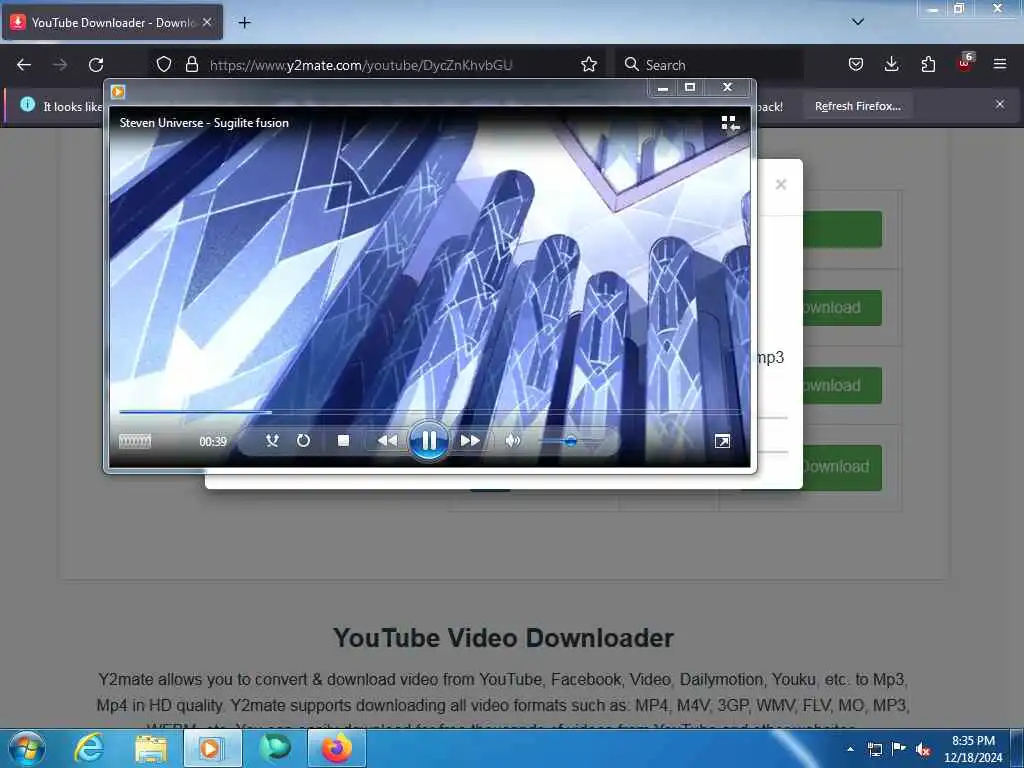This screenshot has width=1024, height=768.
Task: Click the bottom green Download button
Action: tap(842, 468)
